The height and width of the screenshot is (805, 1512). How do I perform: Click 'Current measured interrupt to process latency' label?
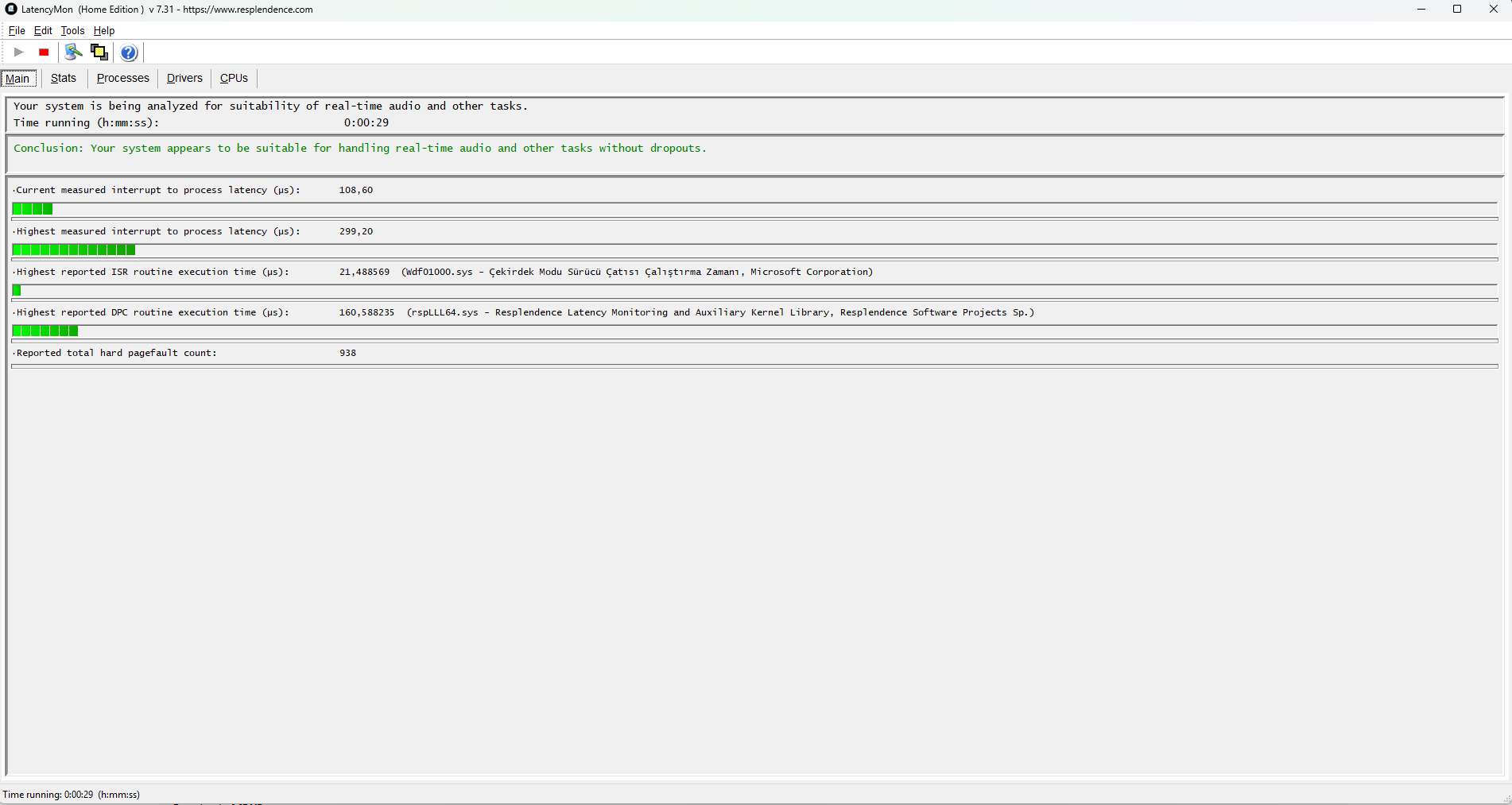tap(158, 191)
